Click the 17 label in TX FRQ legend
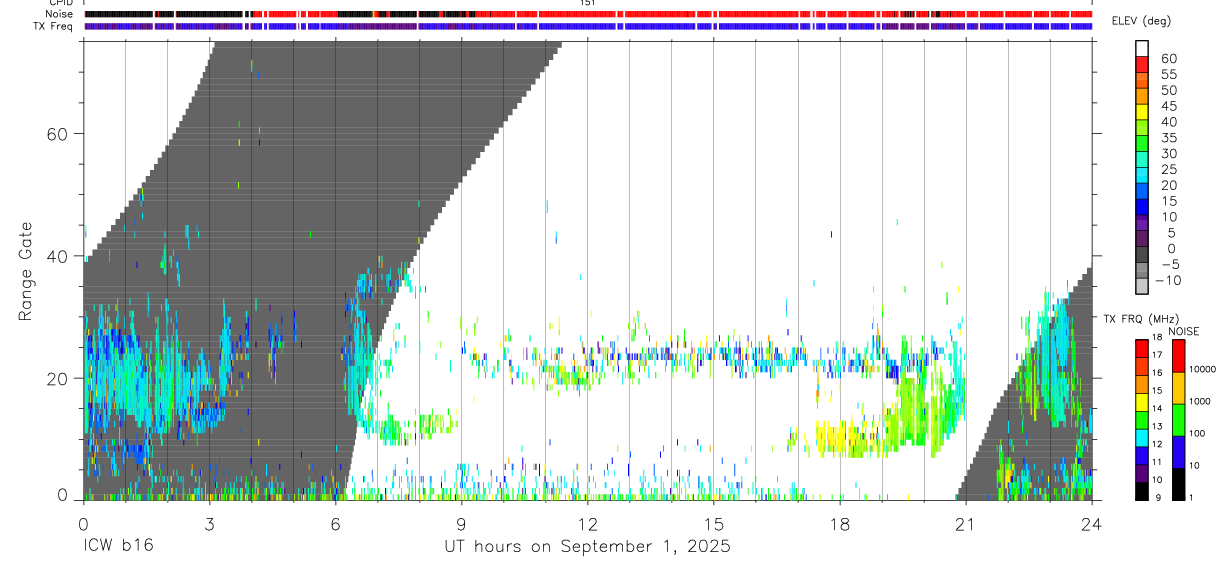The image size is (1228, 567). pos(1156,354)
